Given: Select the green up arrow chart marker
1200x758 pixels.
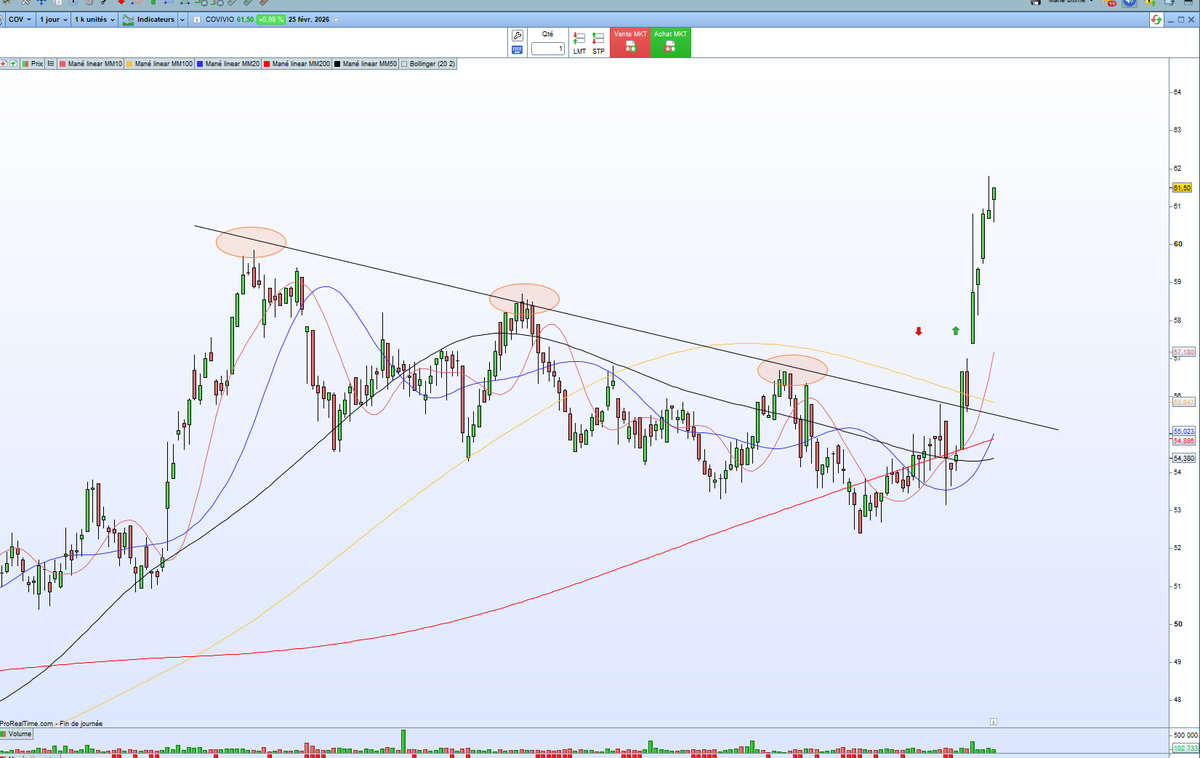Looking at the screenshot, I should pos(955,331).
